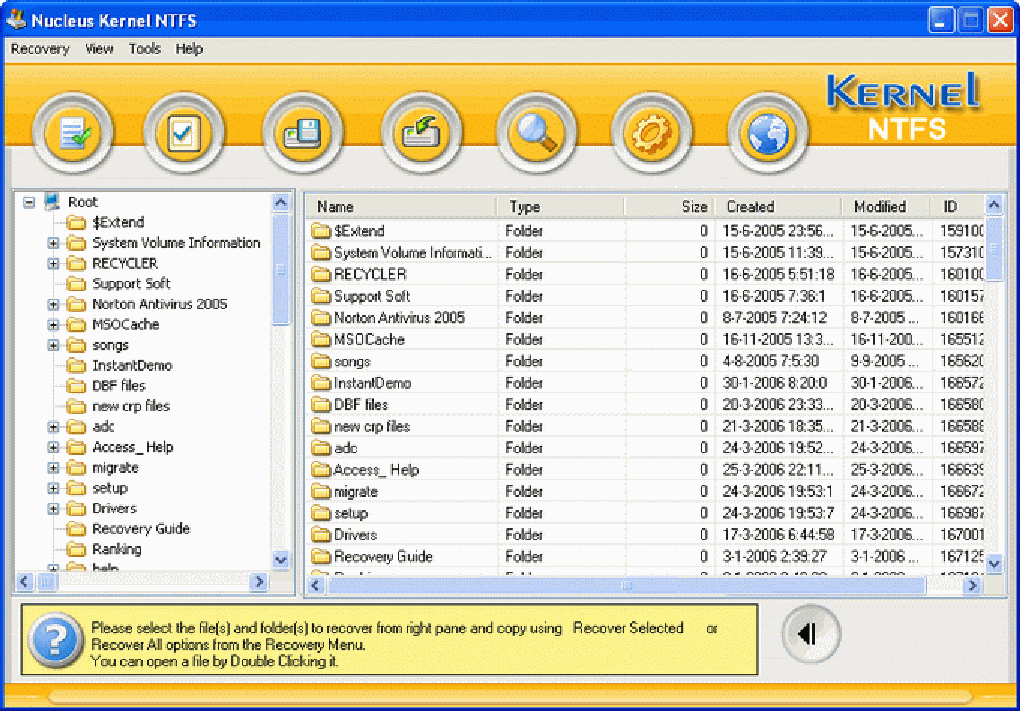Sort by Created column header
The height and width of the screenshot is (711, 1020).
pyautogui.click(x=778, y=207)
